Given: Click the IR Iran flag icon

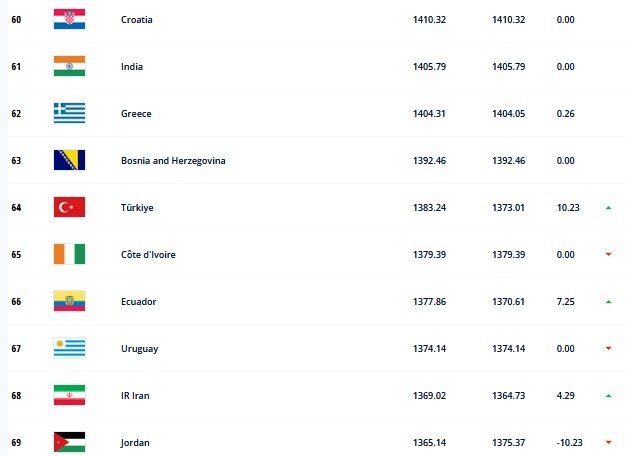Looking at the screenshot, I should (69, 395).
